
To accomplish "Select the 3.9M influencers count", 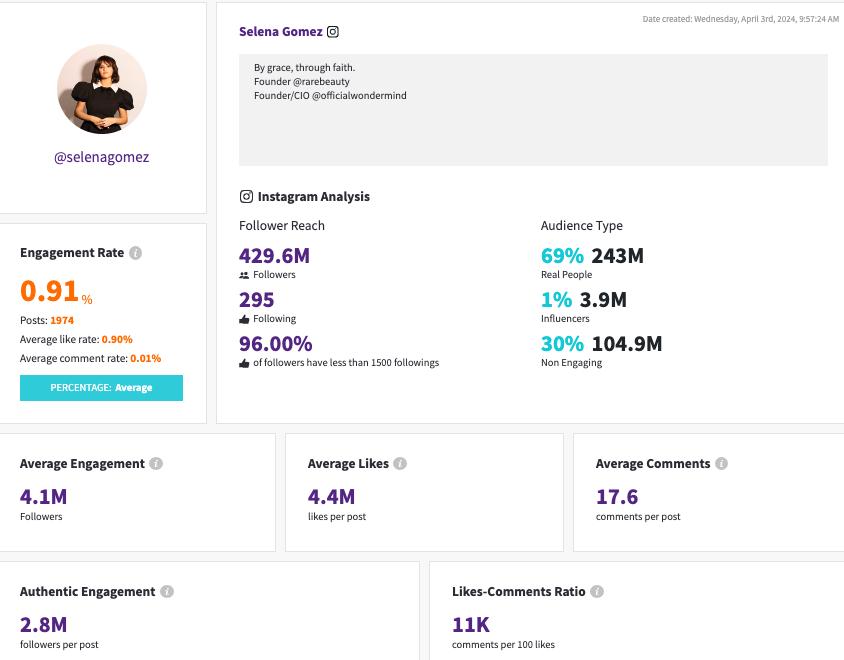I will [603, 300].
